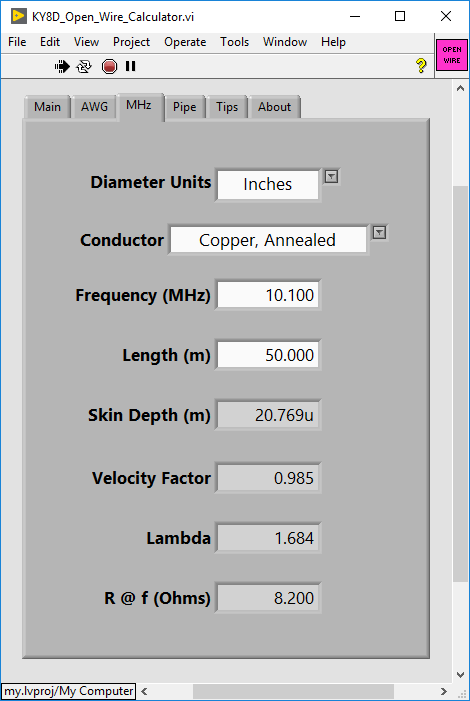Open the Operate menu
This screenshot has width=470, height=701.
[x=185, y=42]
